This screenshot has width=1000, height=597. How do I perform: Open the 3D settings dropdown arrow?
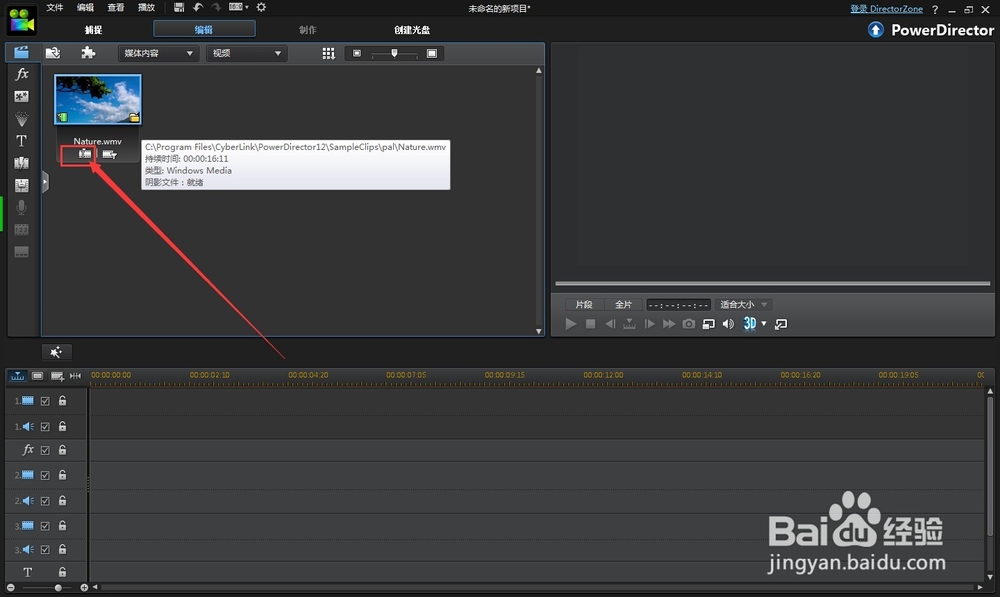click(x=764, y=324)
